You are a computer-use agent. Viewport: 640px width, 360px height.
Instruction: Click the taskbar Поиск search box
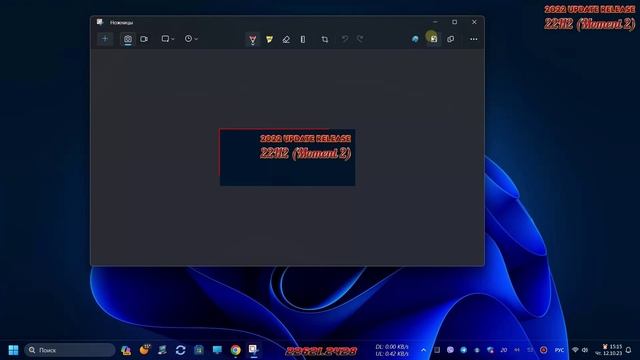70,350
